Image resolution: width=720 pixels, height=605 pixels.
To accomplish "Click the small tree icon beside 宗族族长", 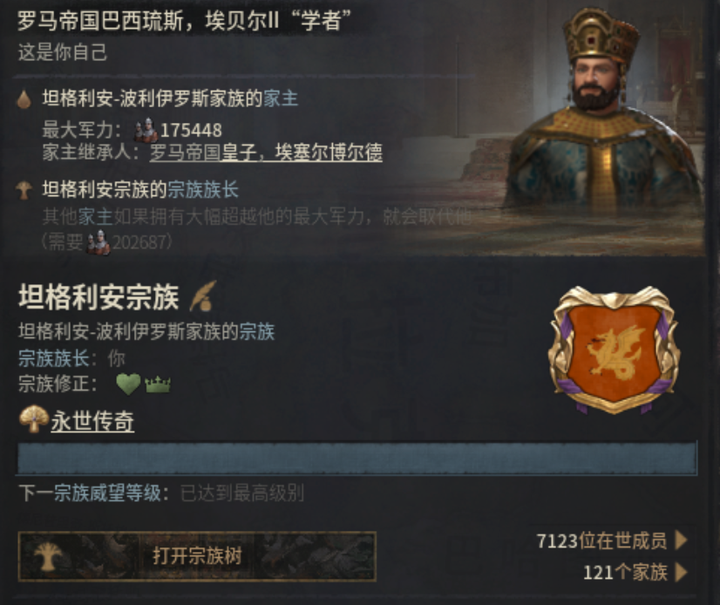I will pos(23,190).
